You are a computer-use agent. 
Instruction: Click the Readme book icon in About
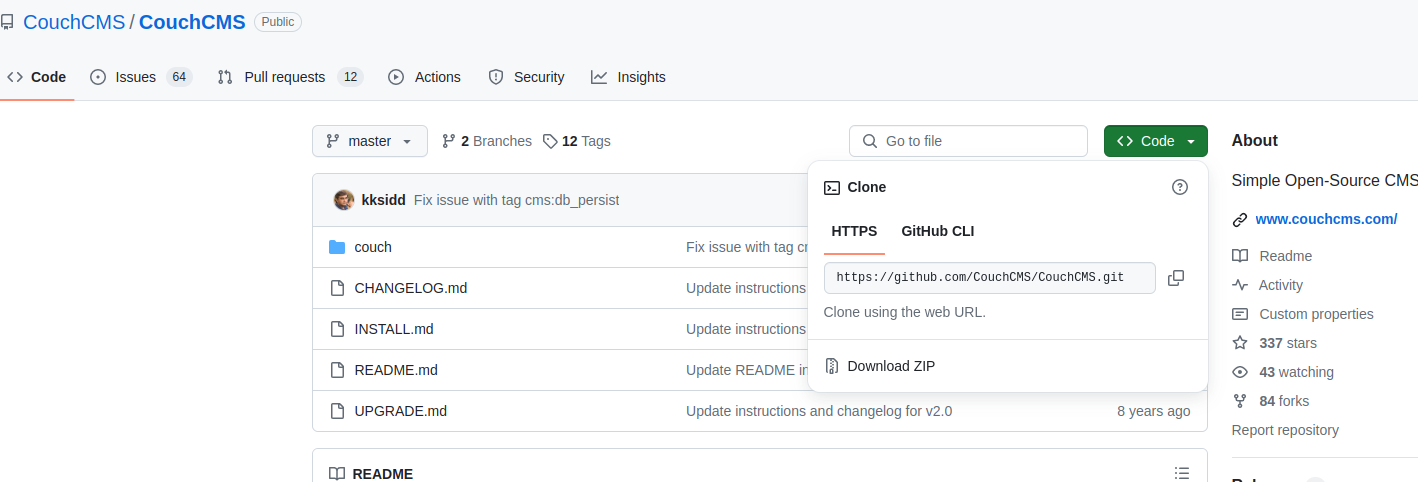pos(1240,256)
